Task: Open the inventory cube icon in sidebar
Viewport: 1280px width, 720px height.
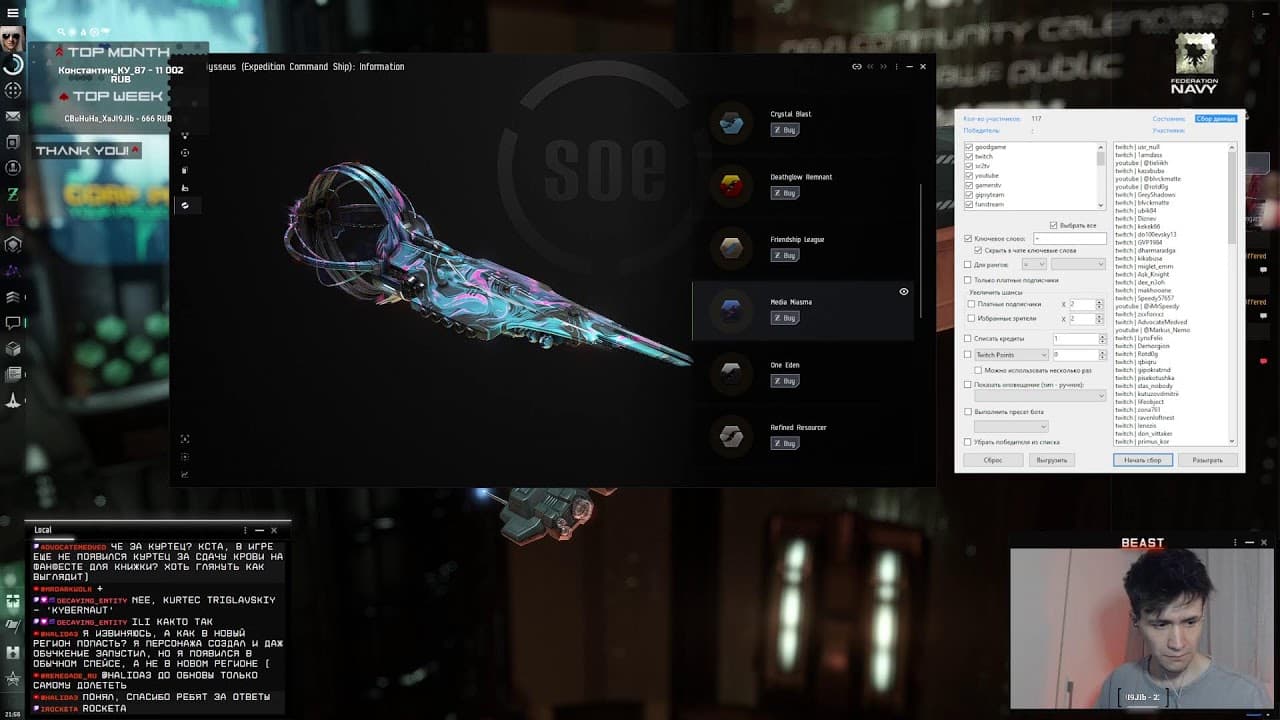Action: [x=13, y=349]
